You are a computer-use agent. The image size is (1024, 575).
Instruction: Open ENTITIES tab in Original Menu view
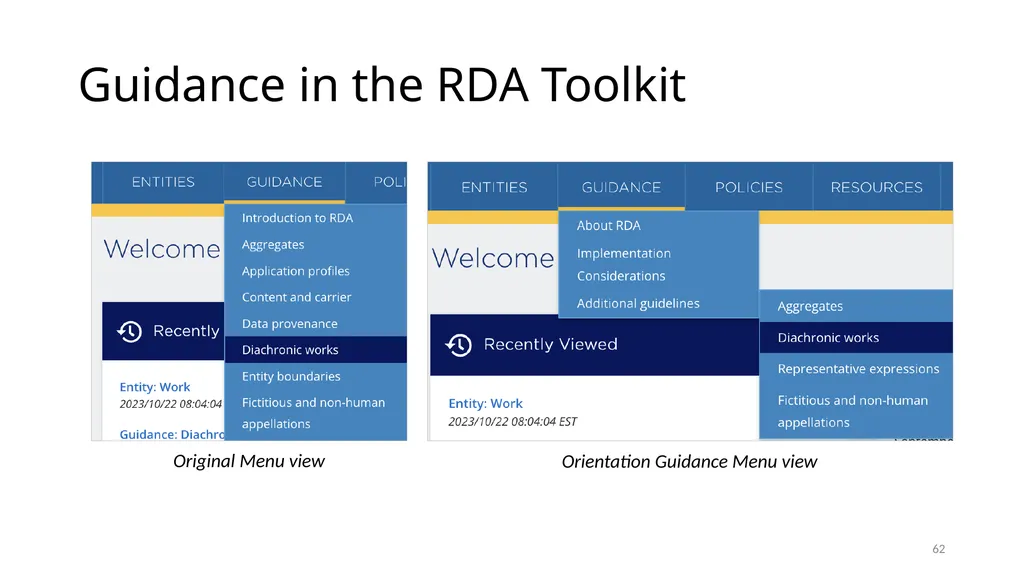coord(163,182)
